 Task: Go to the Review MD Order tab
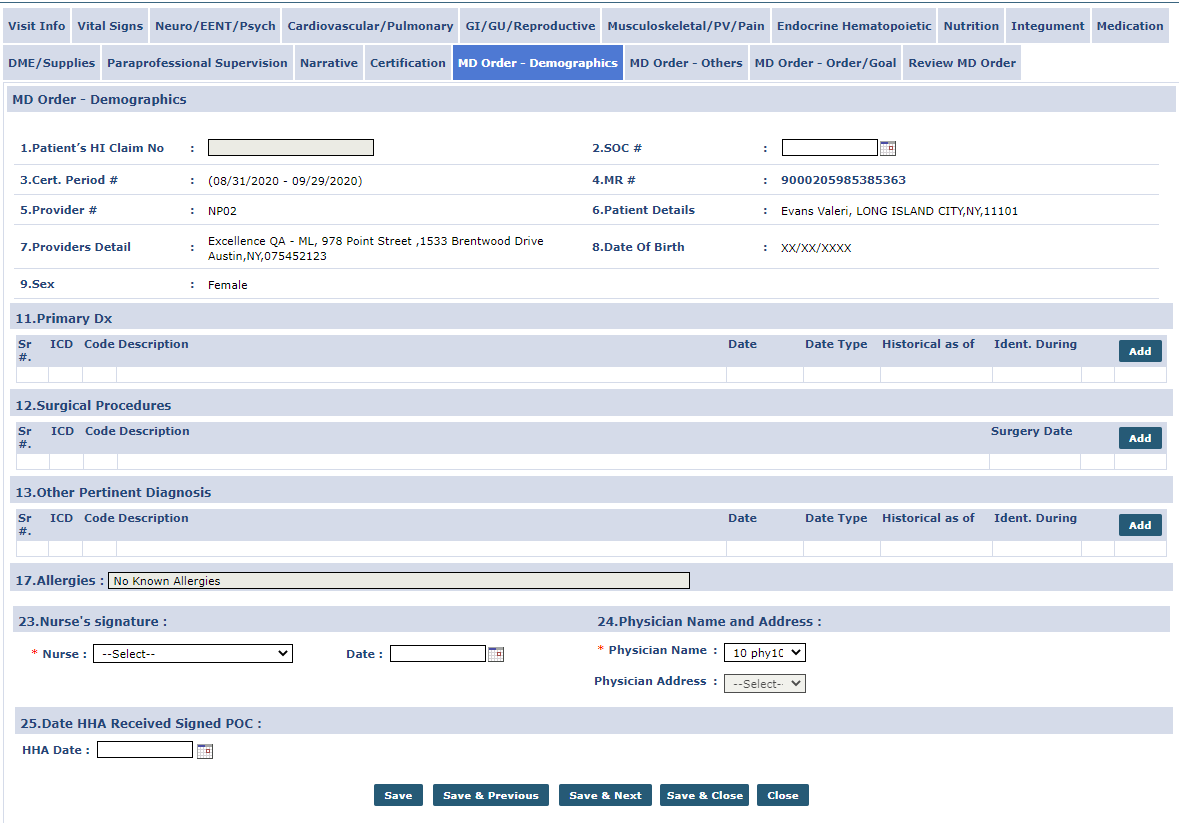(961, 63)
